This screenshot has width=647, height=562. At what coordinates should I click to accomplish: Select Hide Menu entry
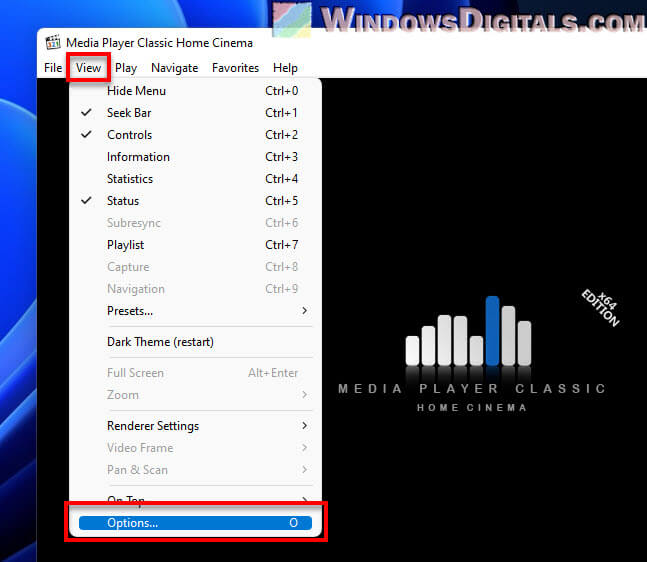pos(196,91)
